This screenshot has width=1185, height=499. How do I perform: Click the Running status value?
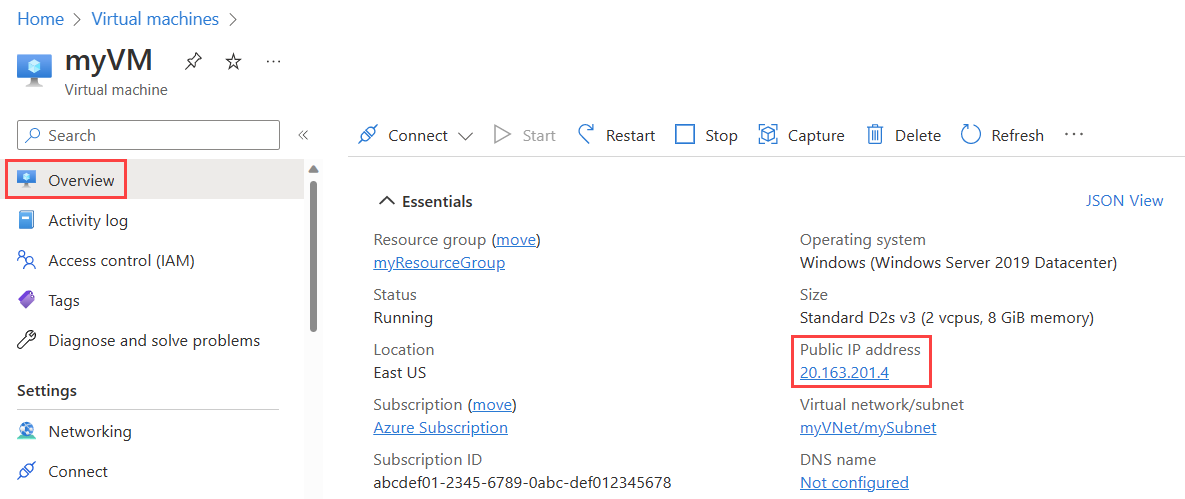pyautogui.click(x=403, y=318)
